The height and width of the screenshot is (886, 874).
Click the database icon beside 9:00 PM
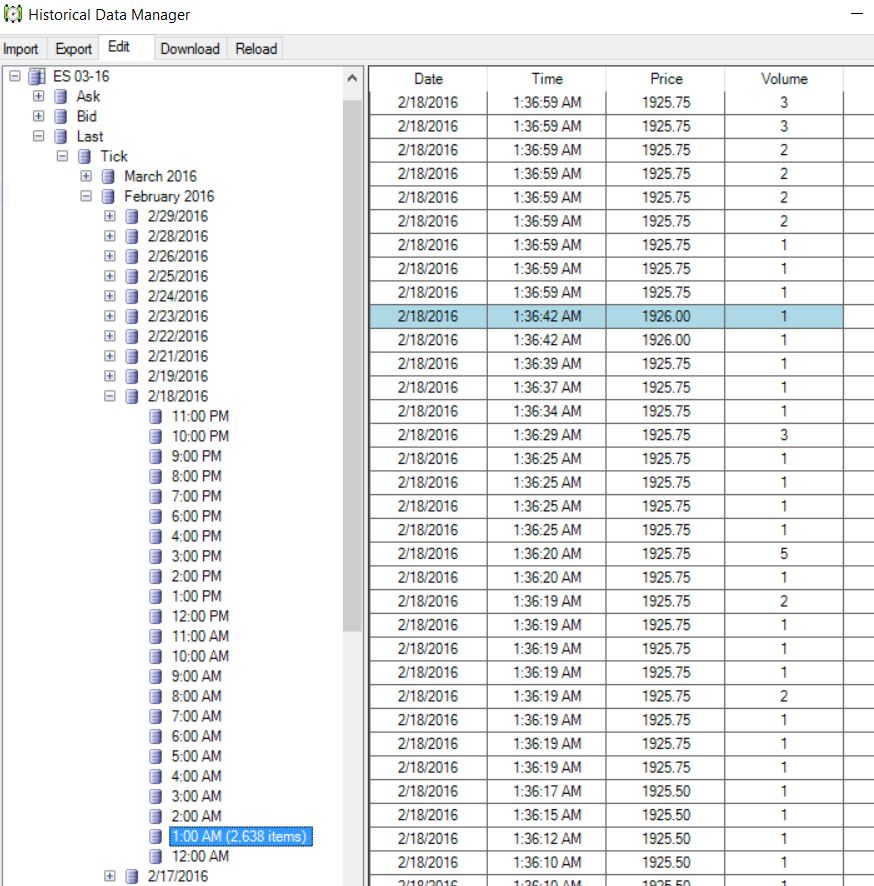pos(155,457)
